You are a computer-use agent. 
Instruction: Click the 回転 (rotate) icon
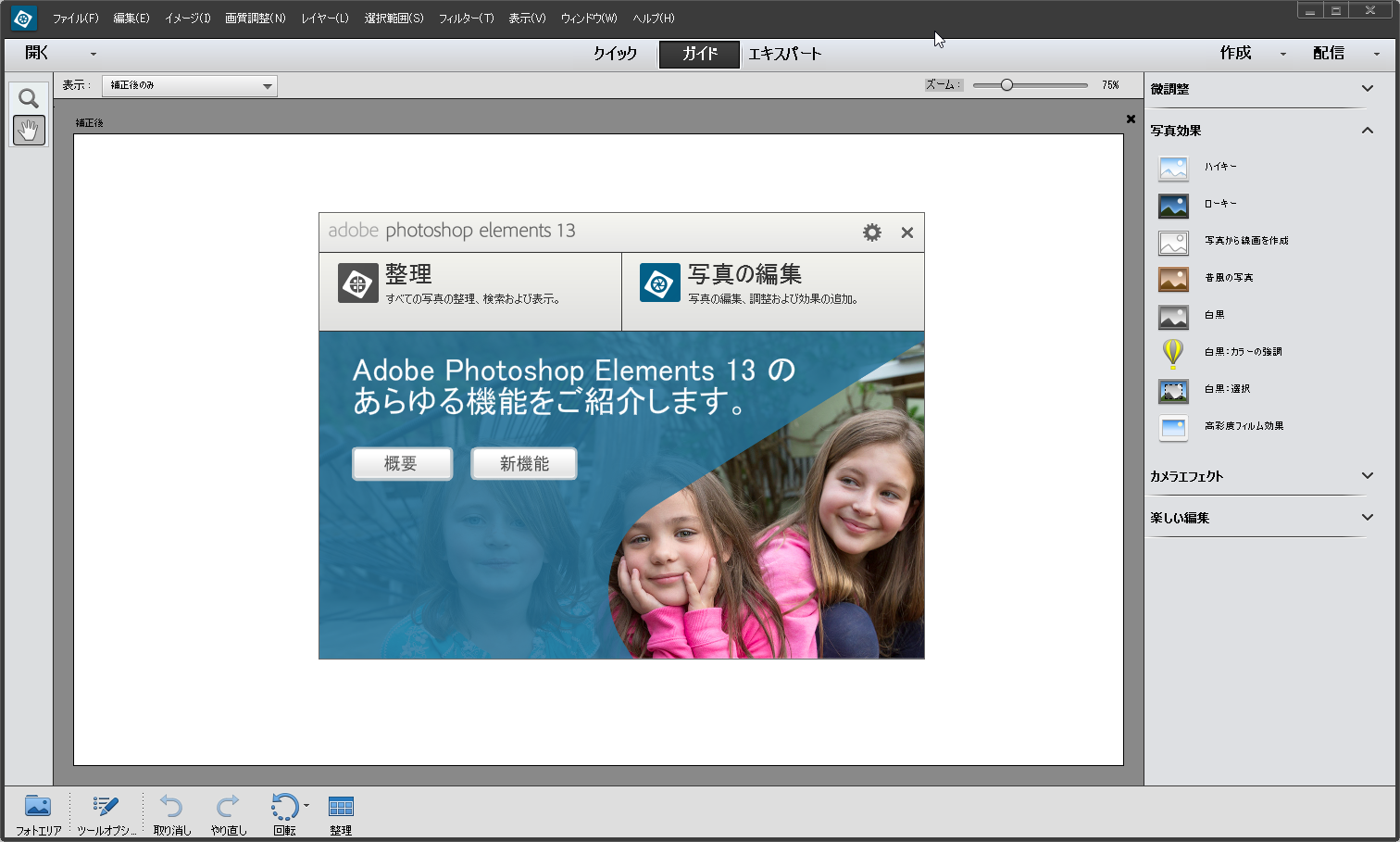tap(285, 808)
